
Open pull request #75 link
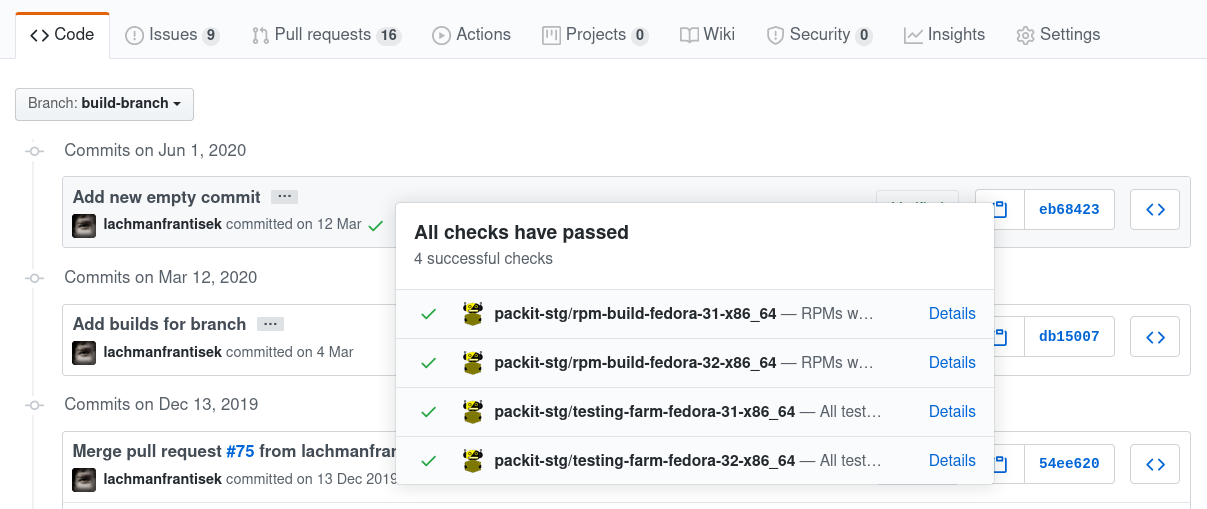pos(240,451)
